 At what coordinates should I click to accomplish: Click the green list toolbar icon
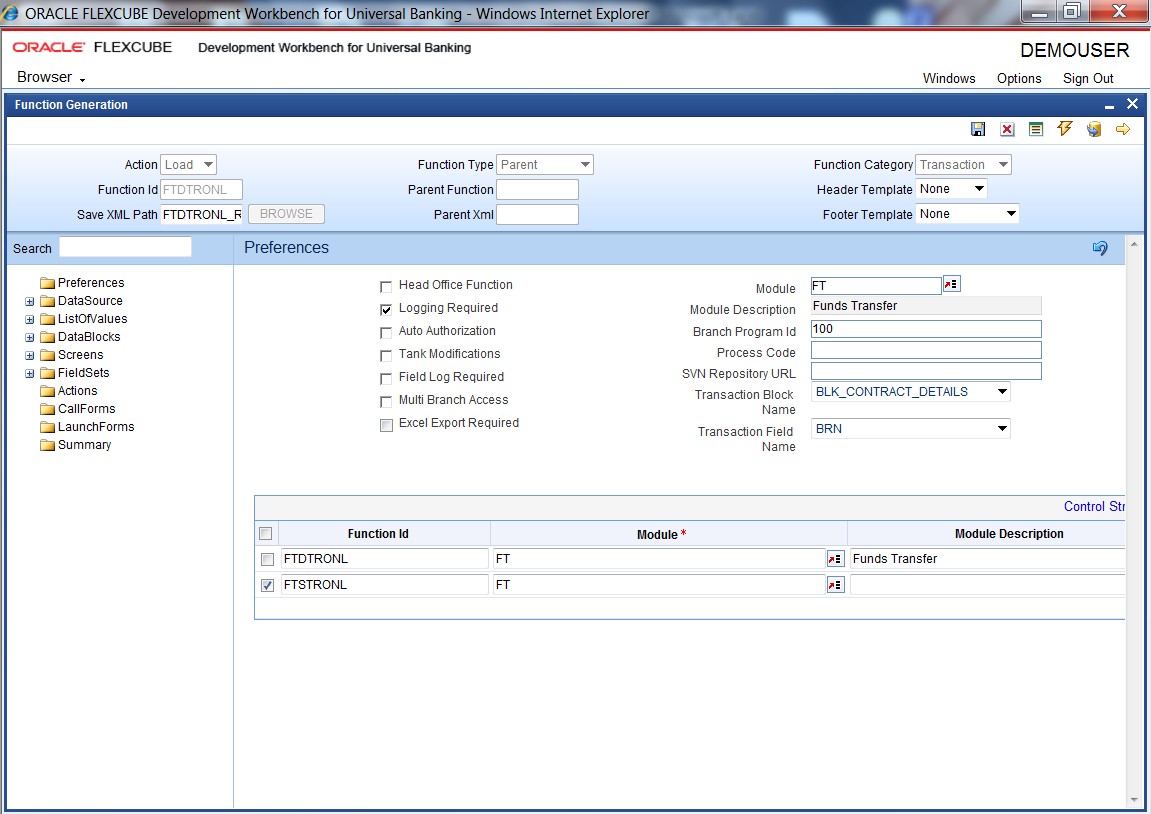[x=1036, y=130]
